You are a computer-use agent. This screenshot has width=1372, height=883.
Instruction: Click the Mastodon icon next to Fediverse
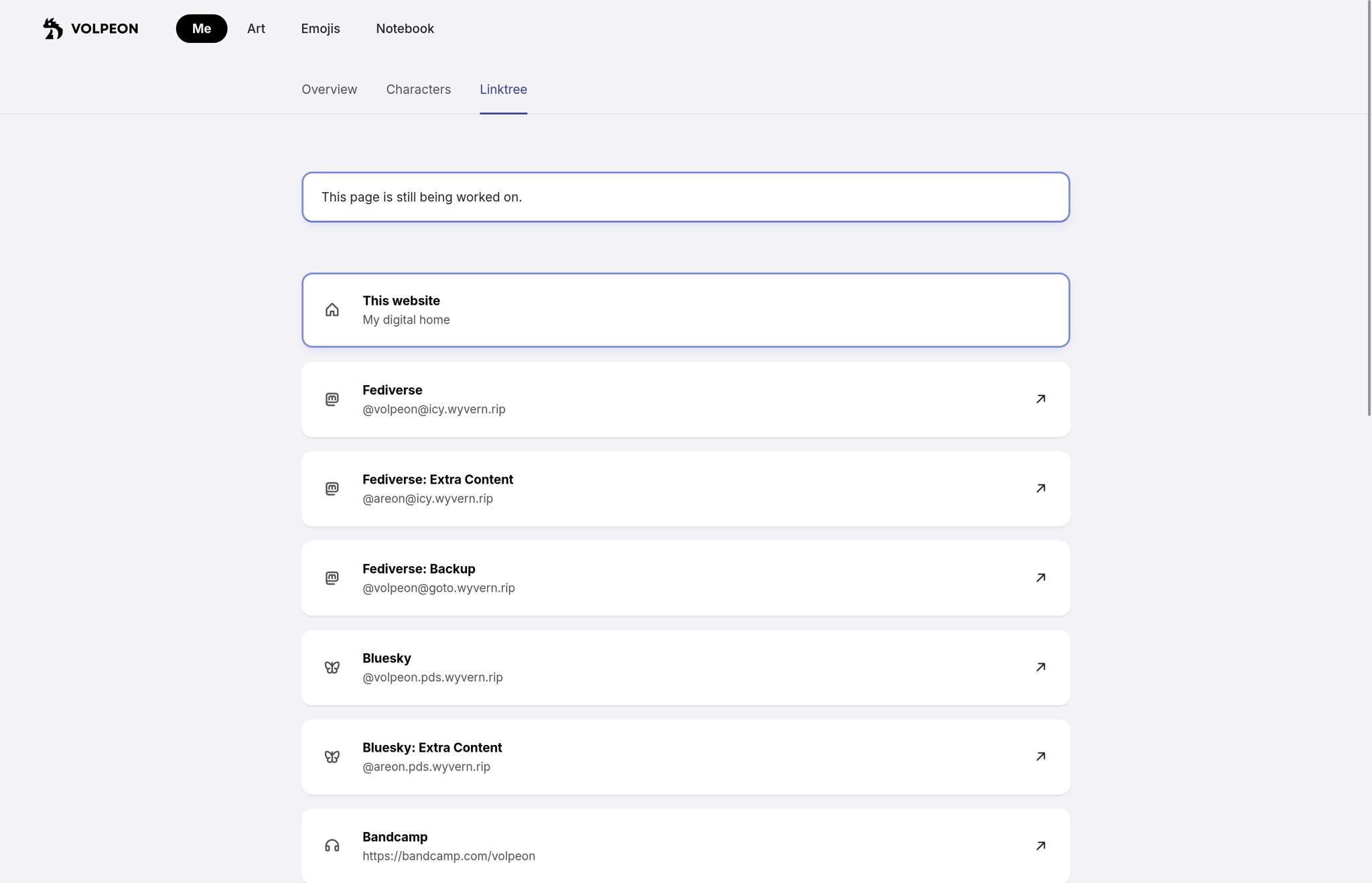332,399
